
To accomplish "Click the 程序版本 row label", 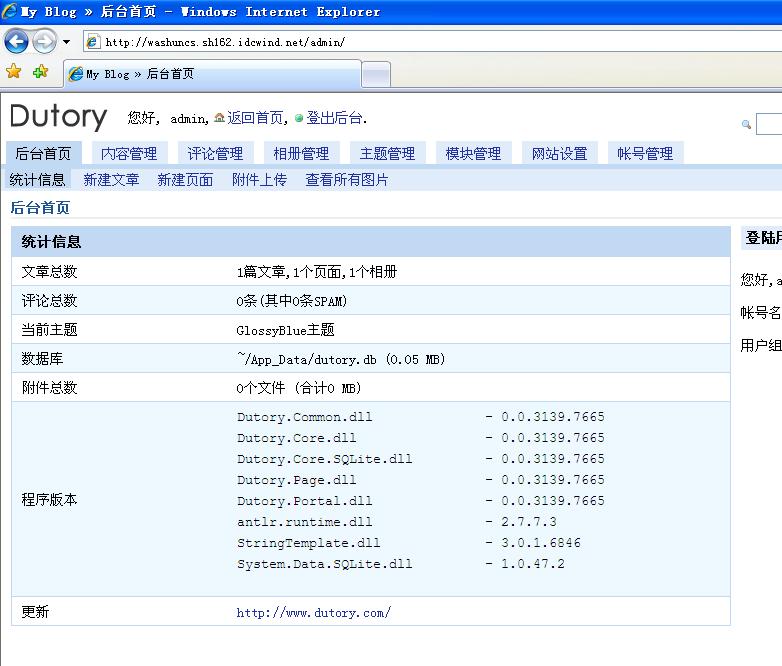I will tap(49, 499).
